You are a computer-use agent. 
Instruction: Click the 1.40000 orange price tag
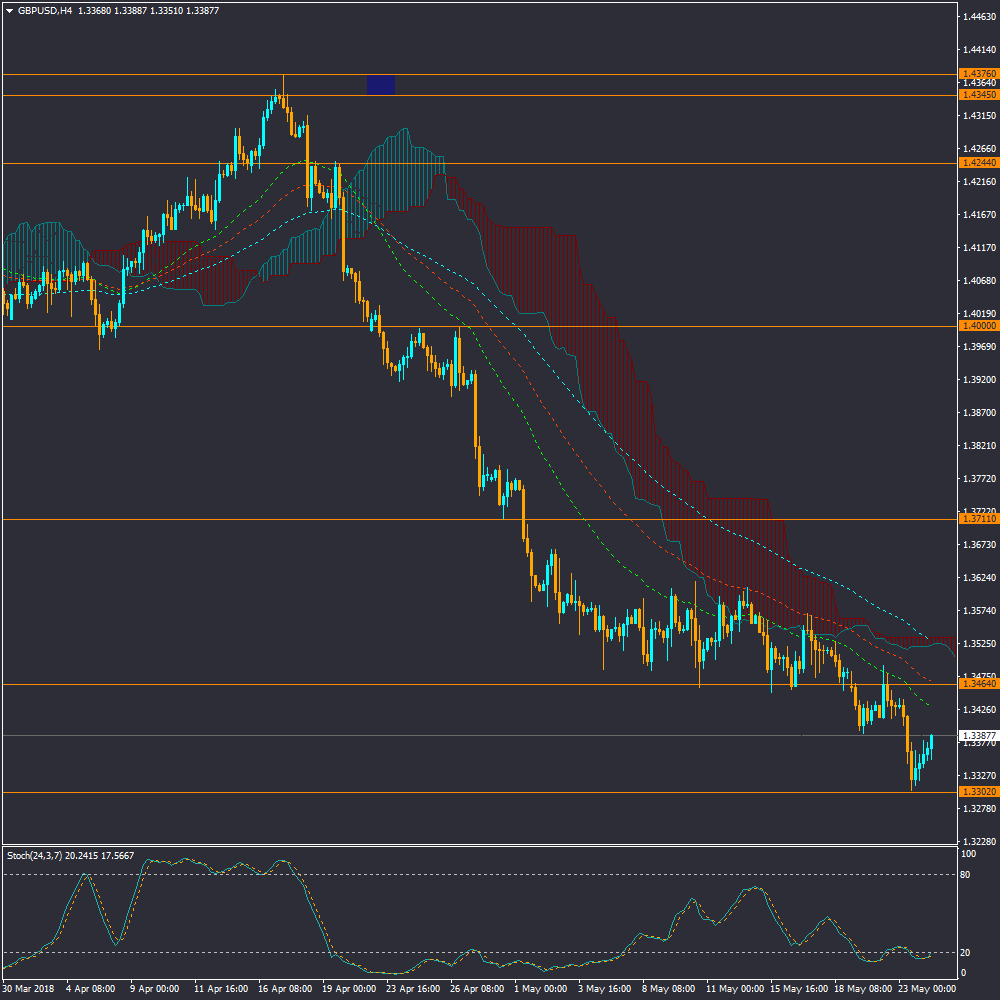pyautogui.click(x=977, y=326)
